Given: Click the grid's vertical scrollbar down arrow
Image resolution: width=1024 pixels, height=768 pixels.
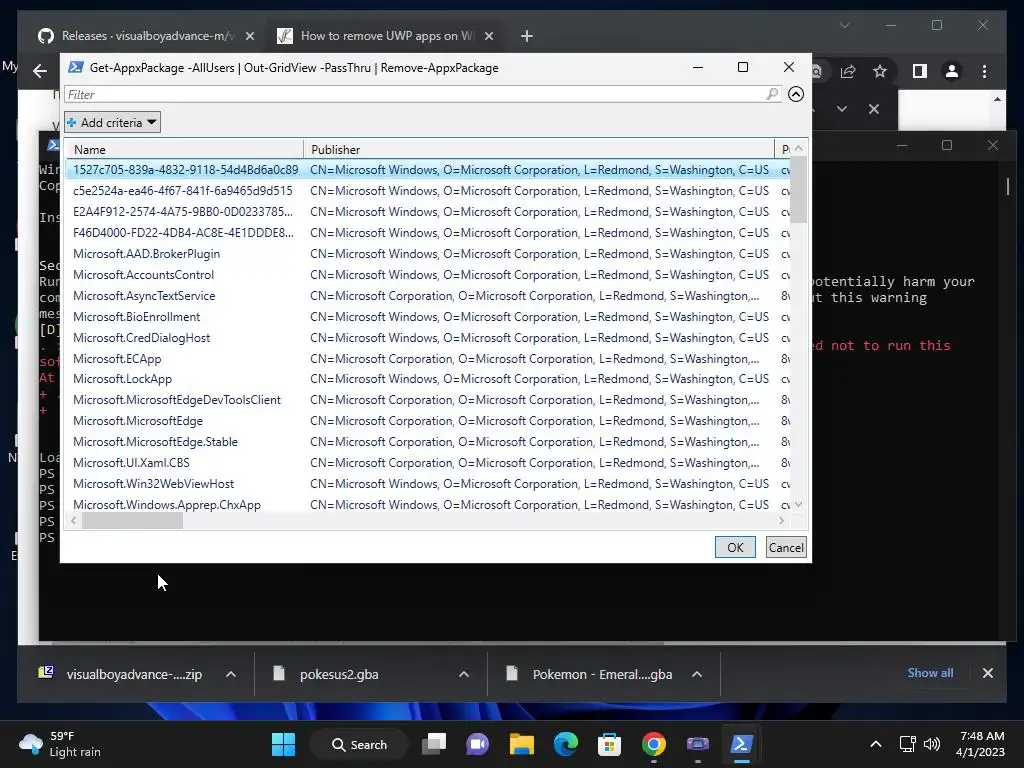Looking at the screenshot, I should [x=798, y=505].
